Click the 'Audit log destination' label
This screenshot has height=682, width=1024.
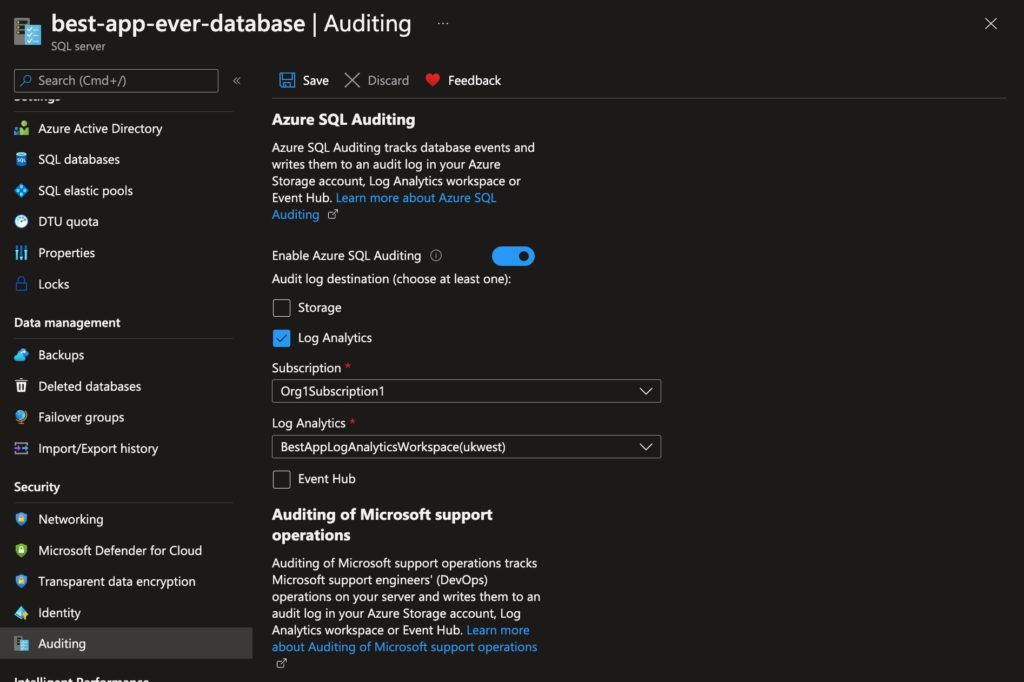click(x=391, y=279)
